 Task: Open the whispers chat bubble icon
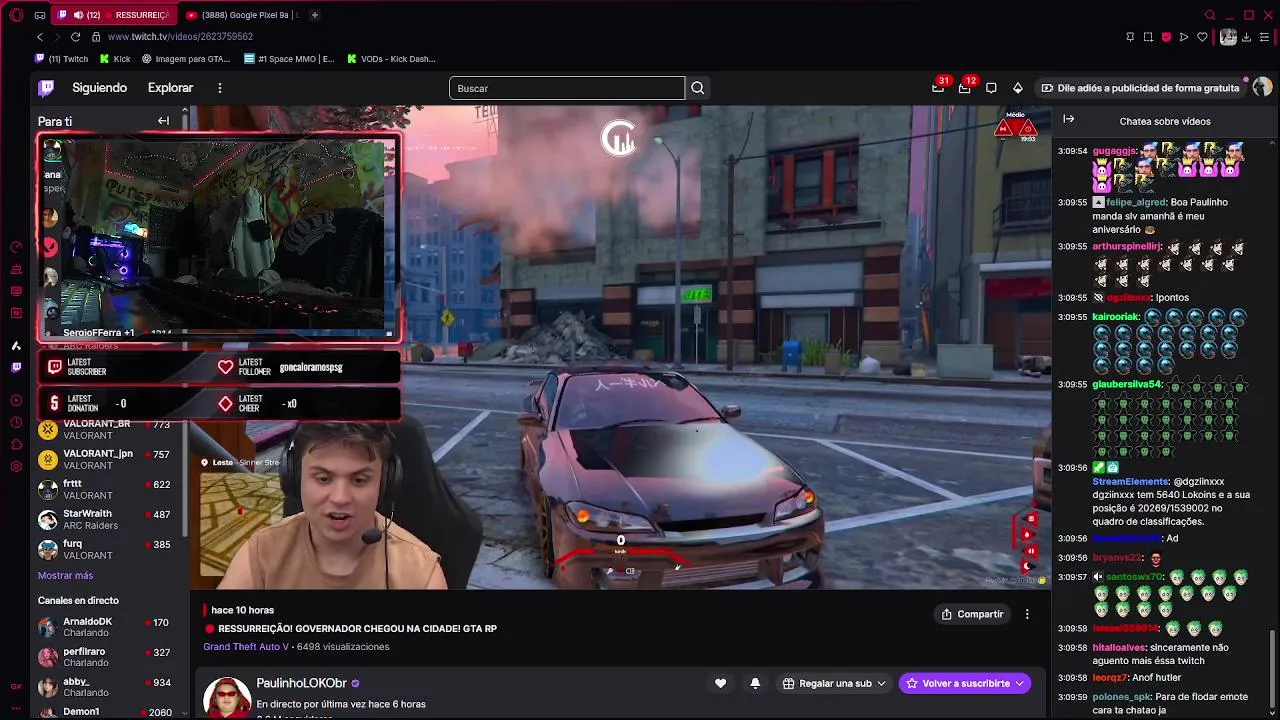click(991, 88)
